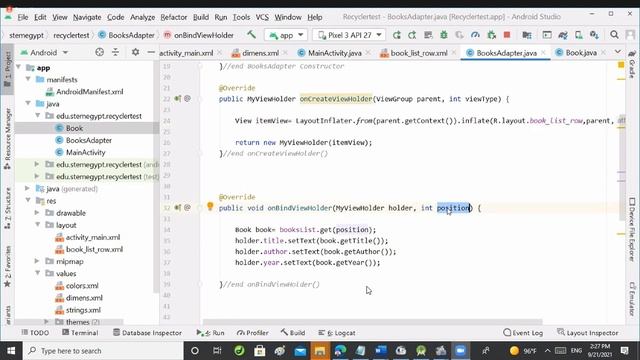Hide the Project panel with minus icon
This screenshot has height=360, width=640.
(151, 52)
